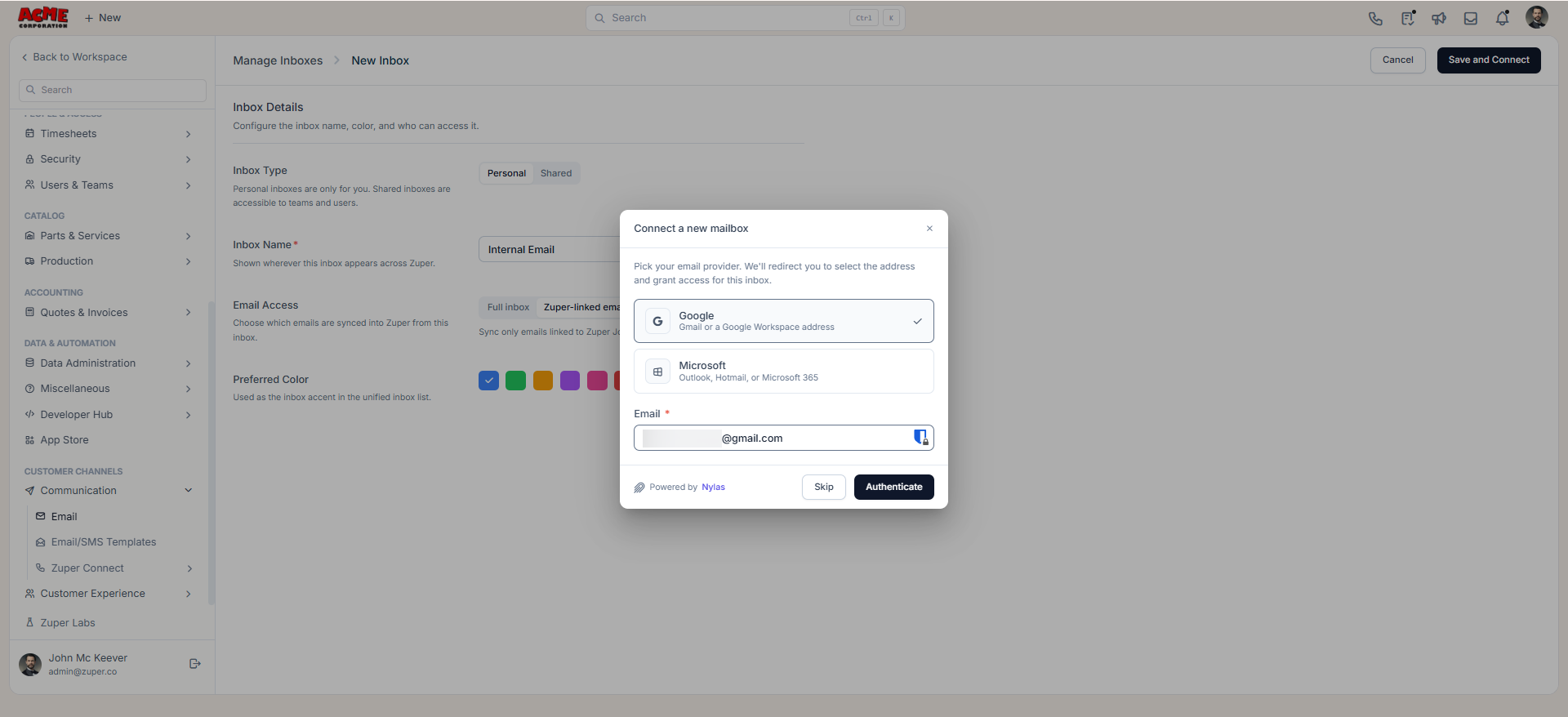Image resolution: width=1568 pixels, height=717 pixels.
Task: Open the megaphone announcements icon
Action: point(1439,18)
